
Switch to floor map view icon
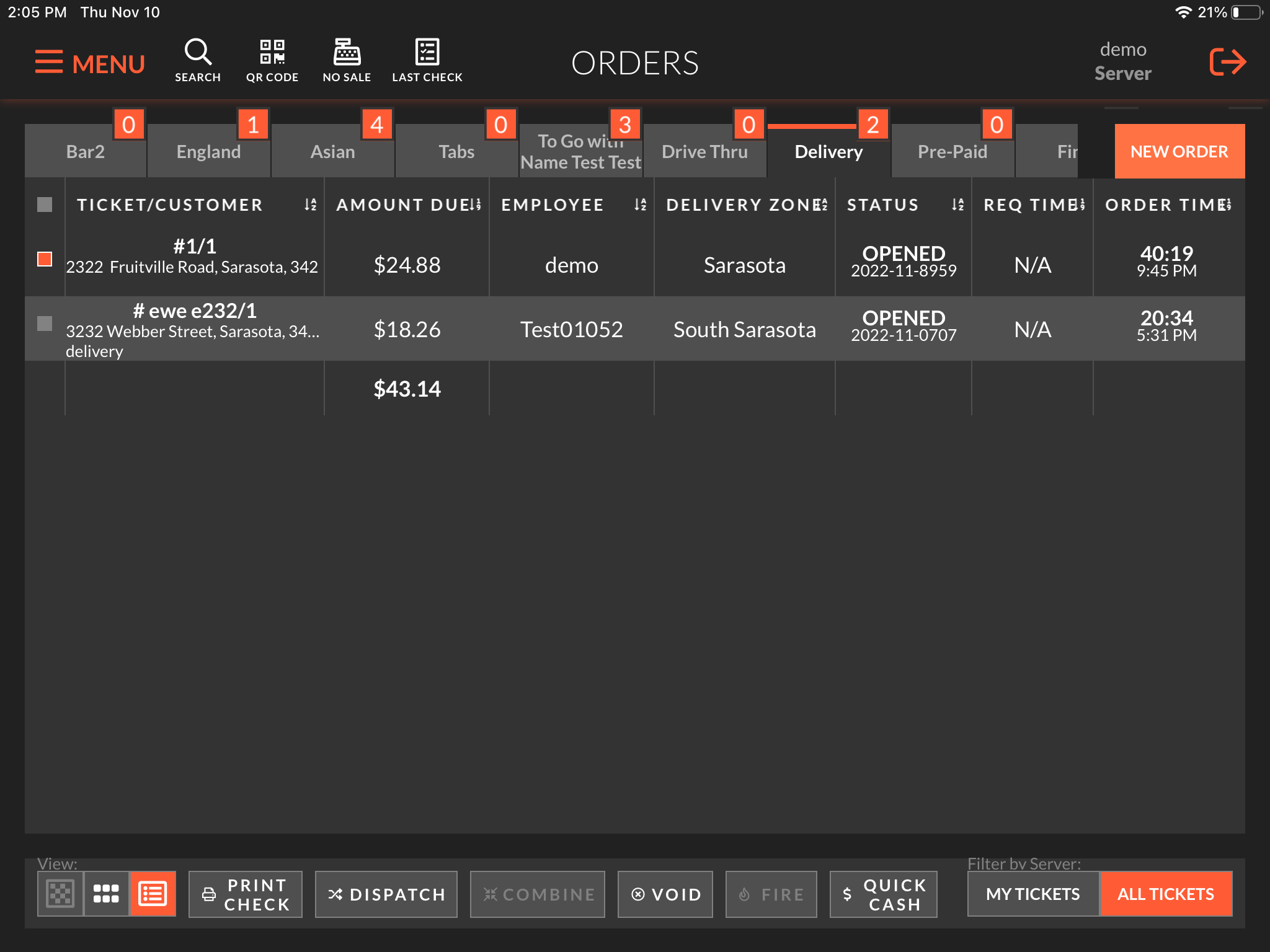coord(60,893)
